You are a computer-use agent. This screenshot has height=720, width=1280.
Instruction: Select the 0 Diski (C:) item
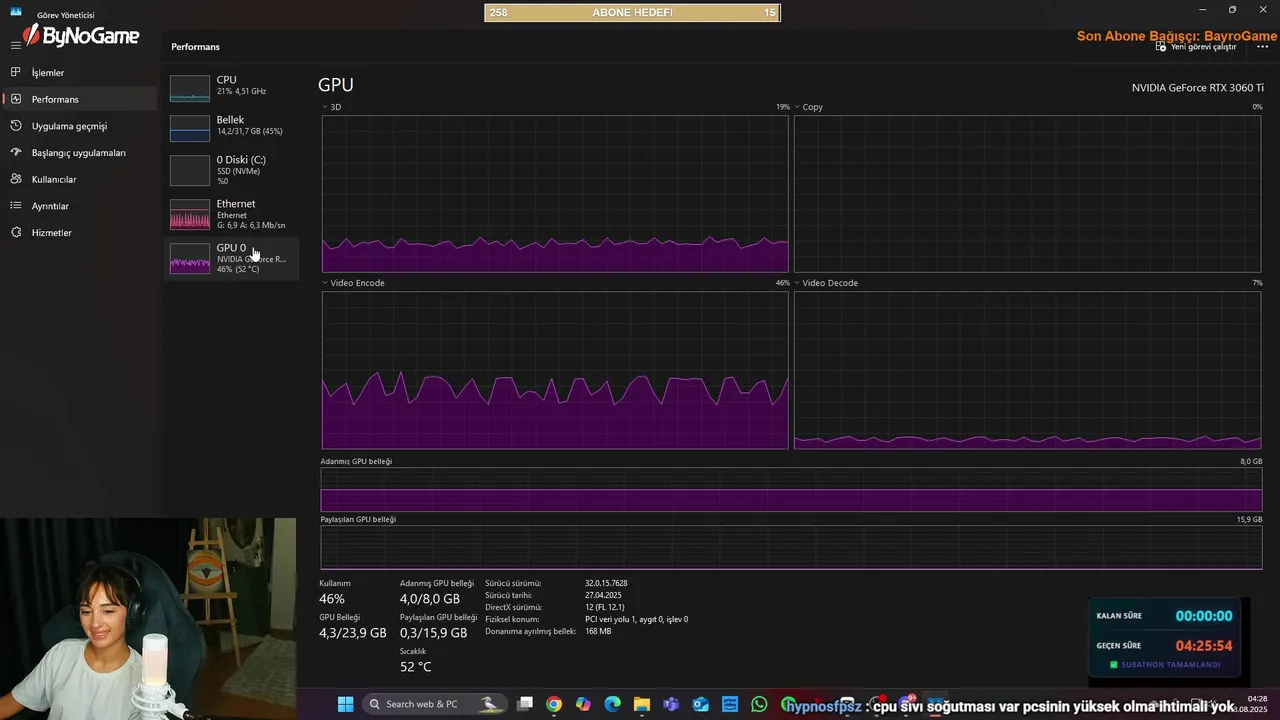[231, 169]
